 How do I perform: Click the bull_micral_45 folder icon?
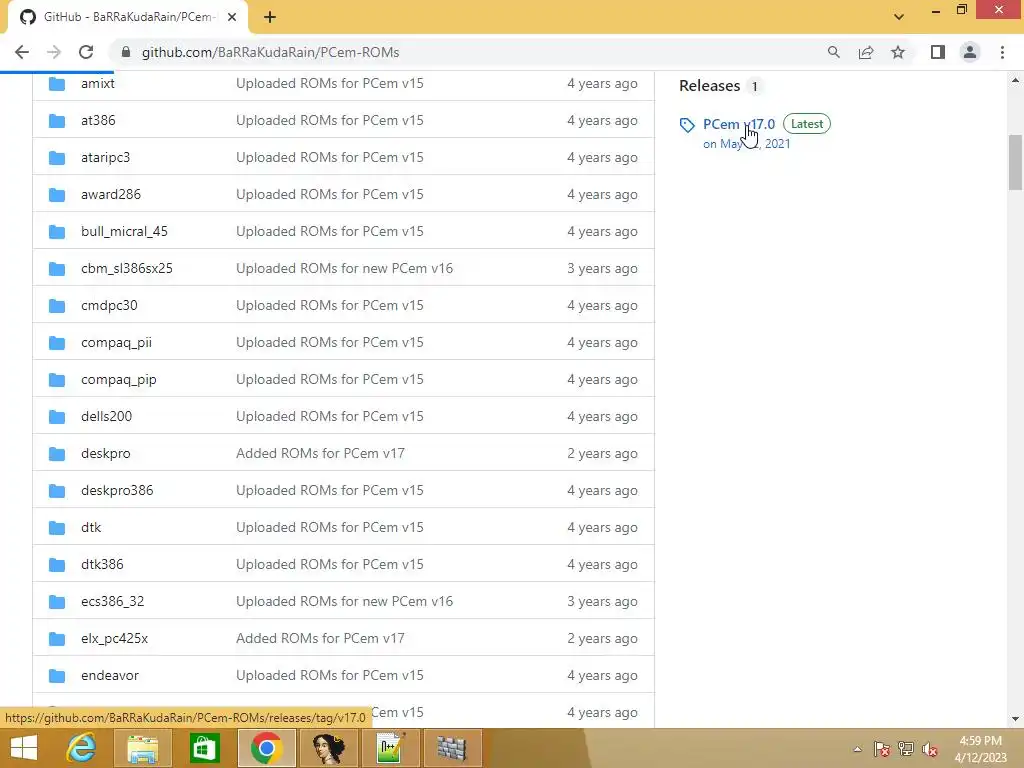click(57, 232)
